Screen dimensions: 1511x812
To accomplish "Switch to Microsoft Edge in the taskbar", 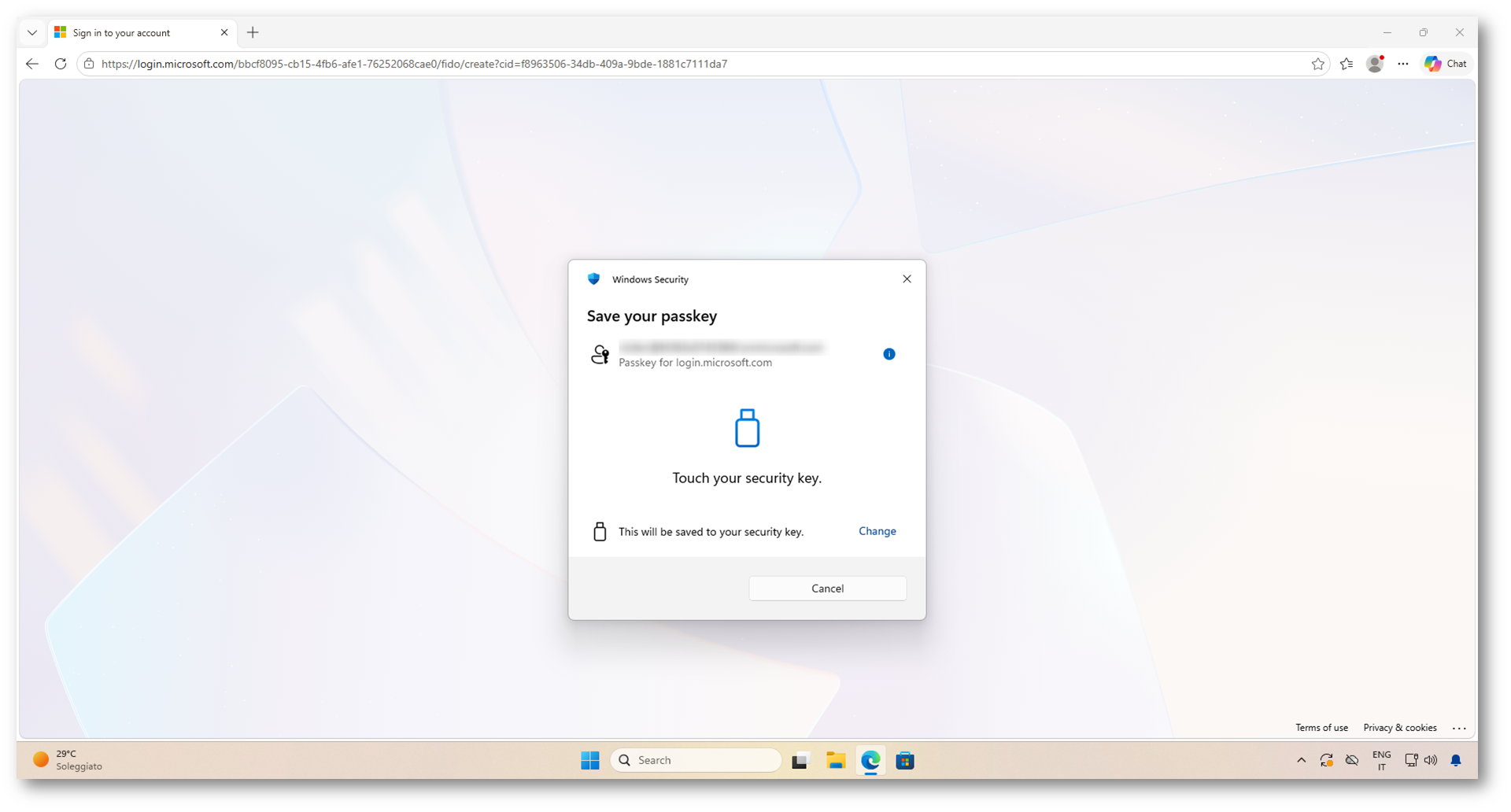I will 870,761.
